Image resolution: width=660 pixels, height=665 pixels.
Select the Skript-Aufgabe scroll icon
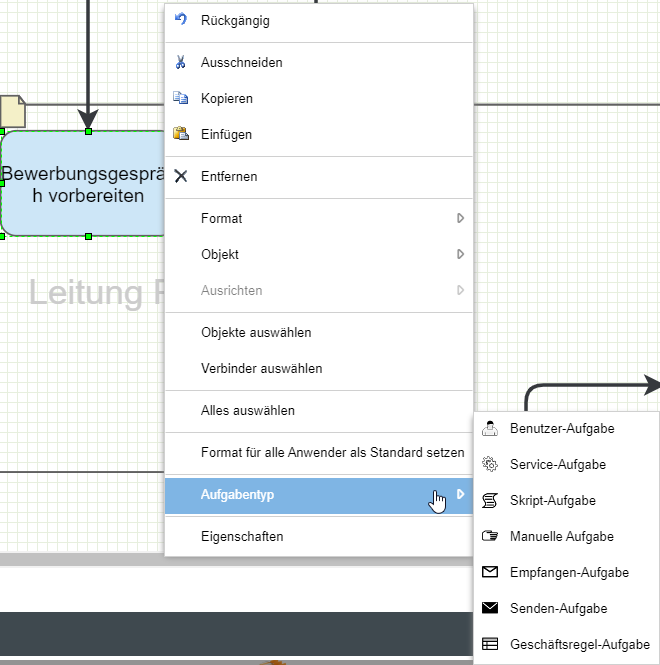[x=490, y=501]
